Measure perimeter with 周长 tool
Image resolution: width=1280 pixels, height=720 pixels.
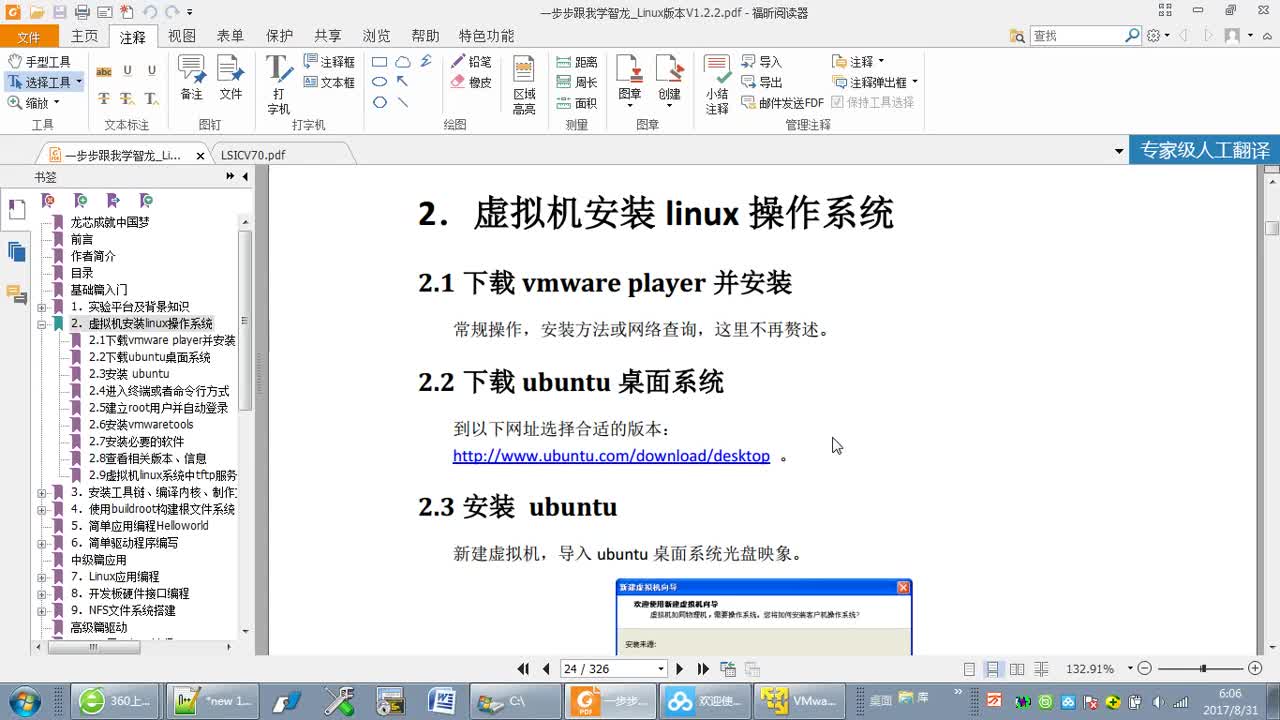pos(577,82)
